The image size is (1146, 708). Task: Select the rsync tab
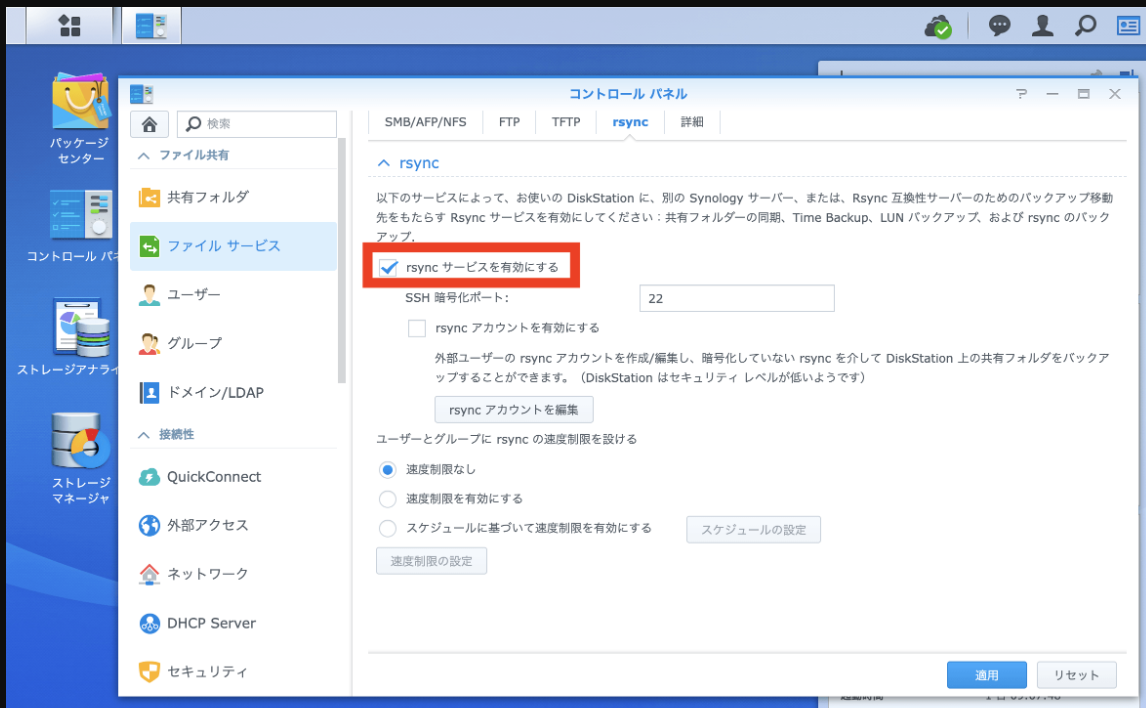point(630,122)
